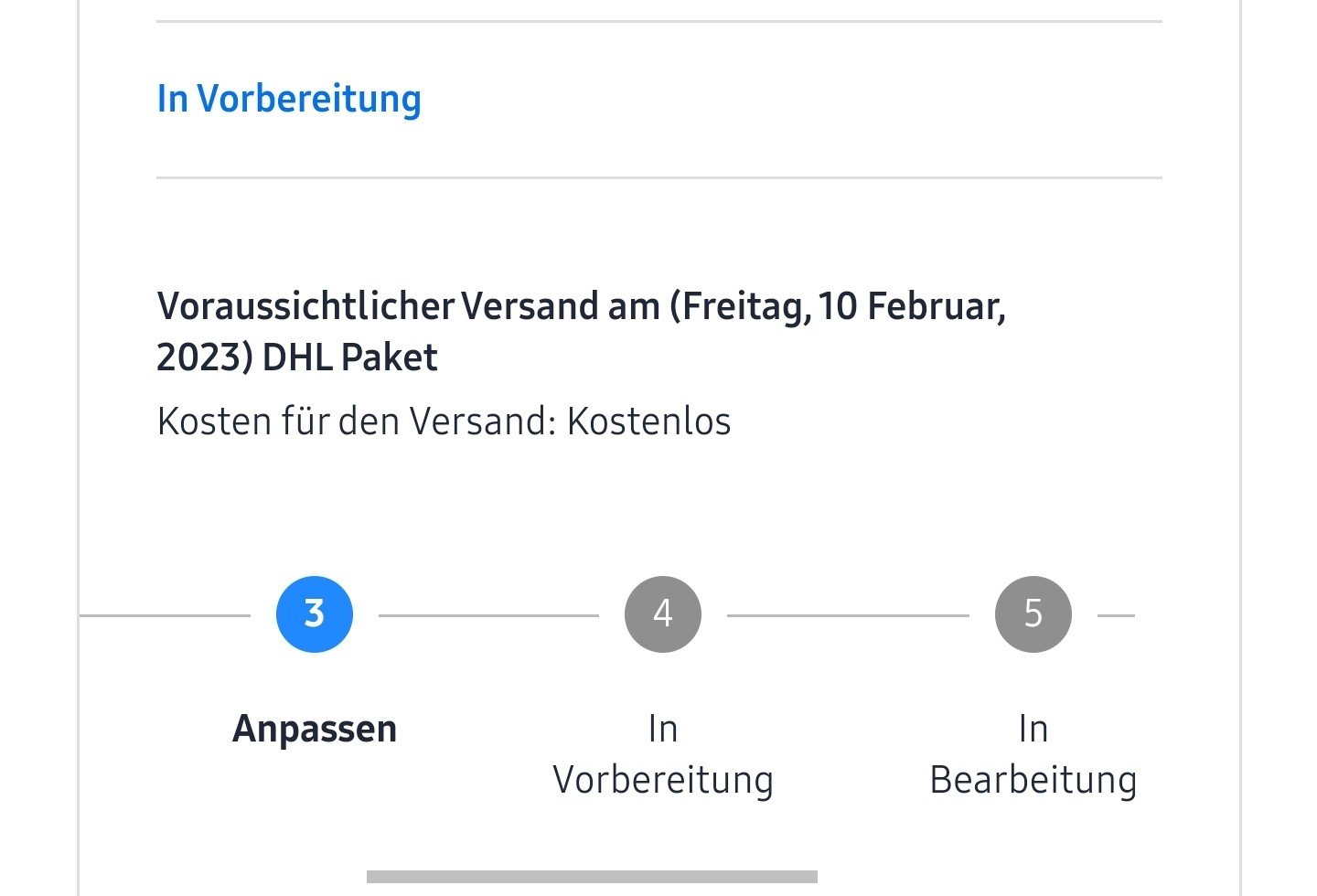Click the Voraussichtlicher Versand am heading

pos(408,306)
